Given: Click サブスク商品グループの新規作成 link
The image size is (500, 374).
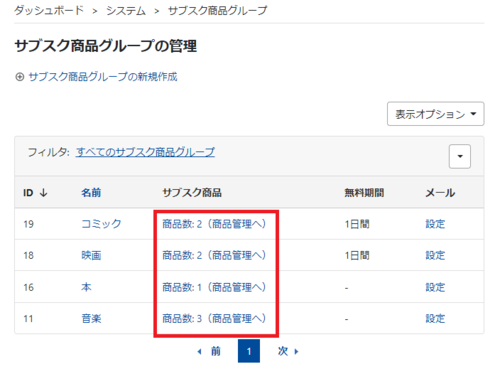Looking at the screenshot, I should click(x=103, y=77).
